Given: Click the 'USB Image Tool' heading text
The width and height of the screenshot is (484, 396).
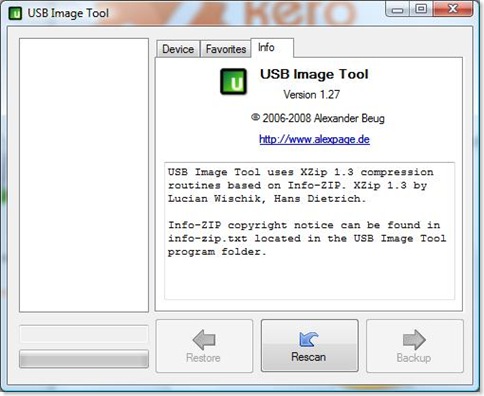Looking at the screenshot, I should click(314, 74).
